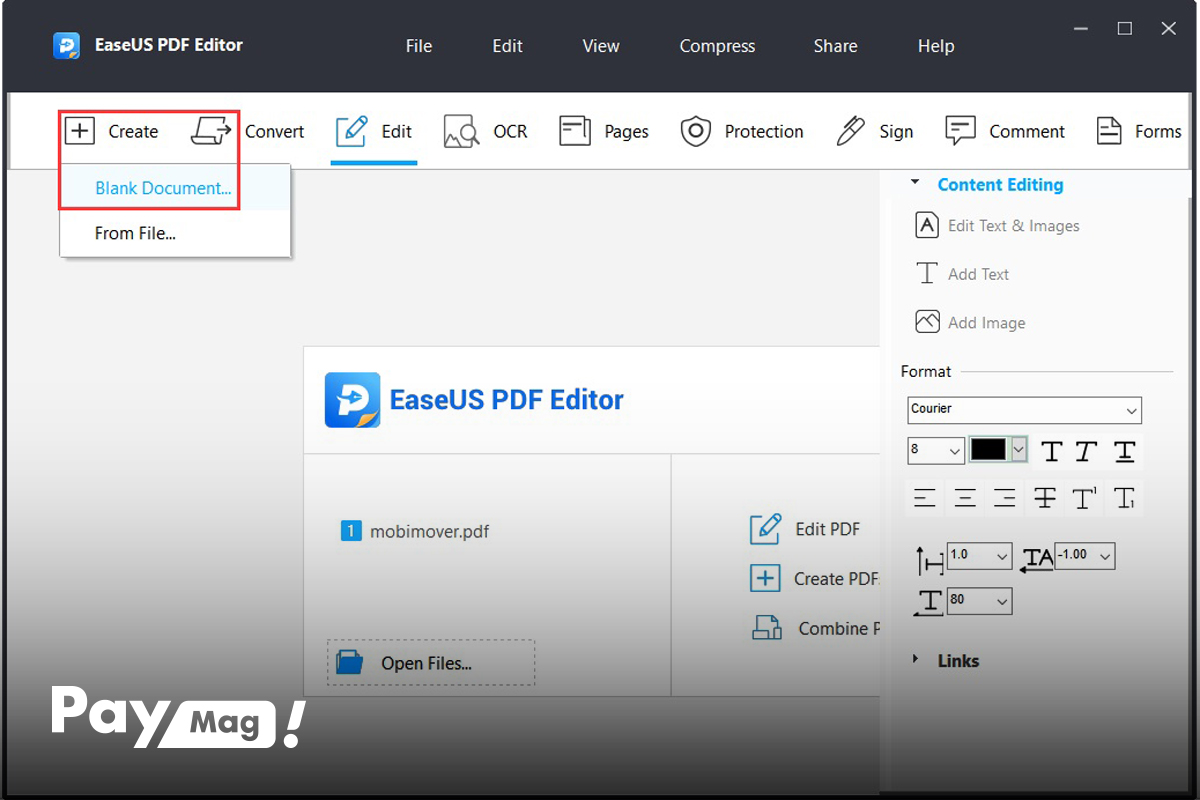
Task: Click the Open Files button
Action: (430, 662)
